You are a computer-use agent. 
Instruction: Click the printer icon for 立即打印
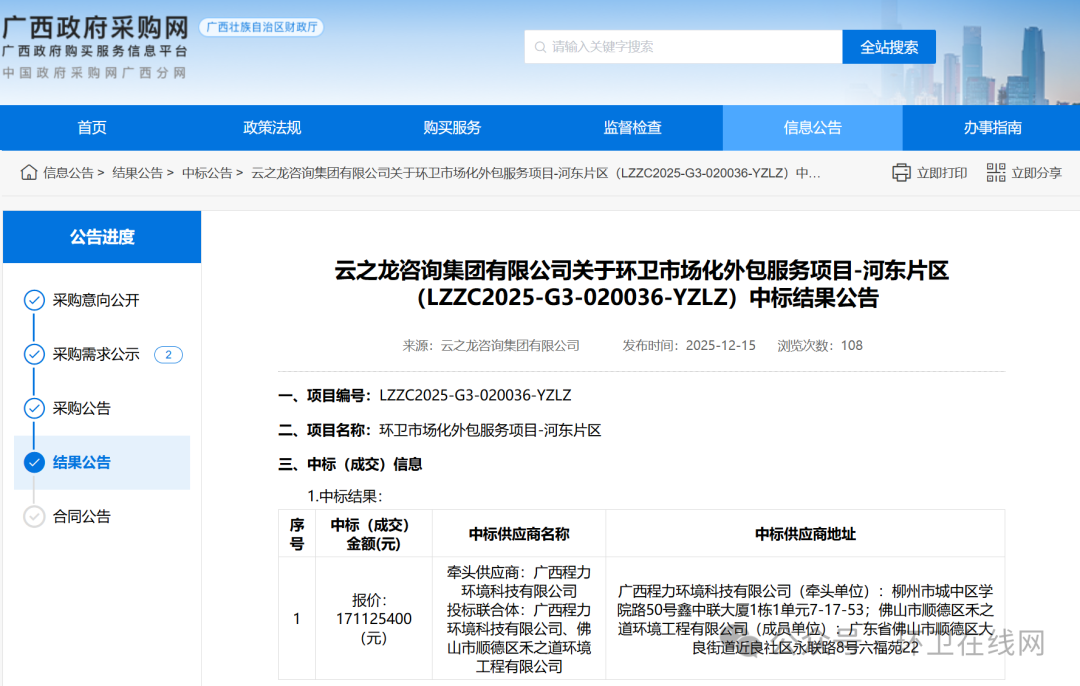click(901, 172)
